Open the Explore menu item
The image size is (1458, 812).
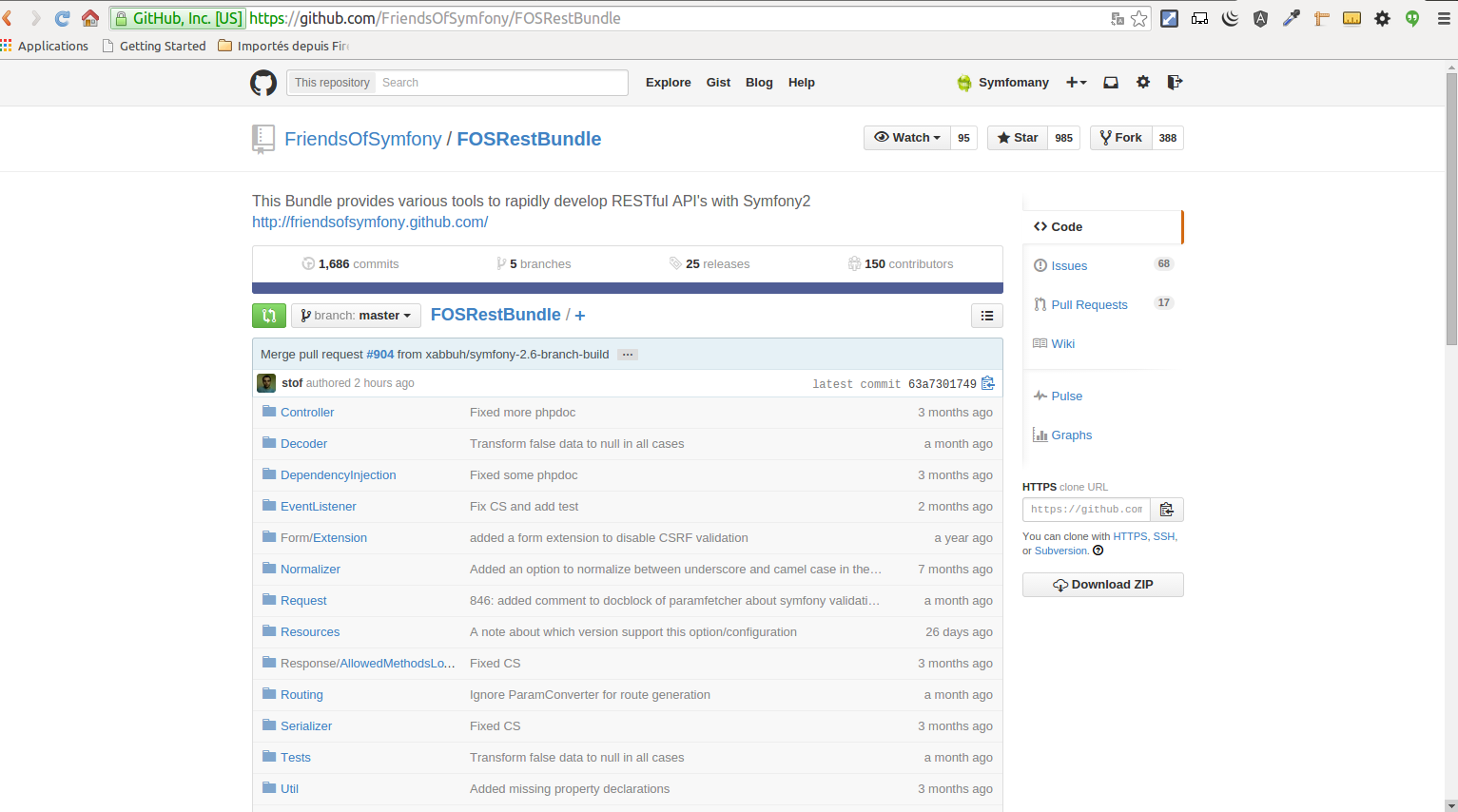tap(669, 83)
